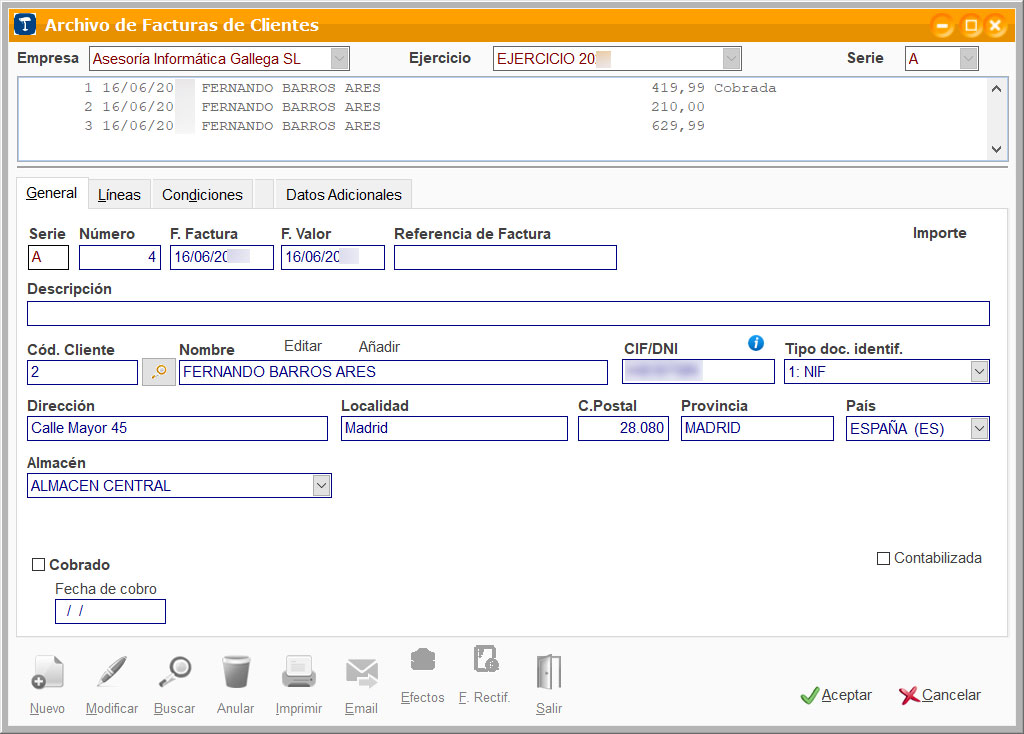Click the Añadir client link
The width and height of the screenshot is (1024, 734).
tap(379, 347)
